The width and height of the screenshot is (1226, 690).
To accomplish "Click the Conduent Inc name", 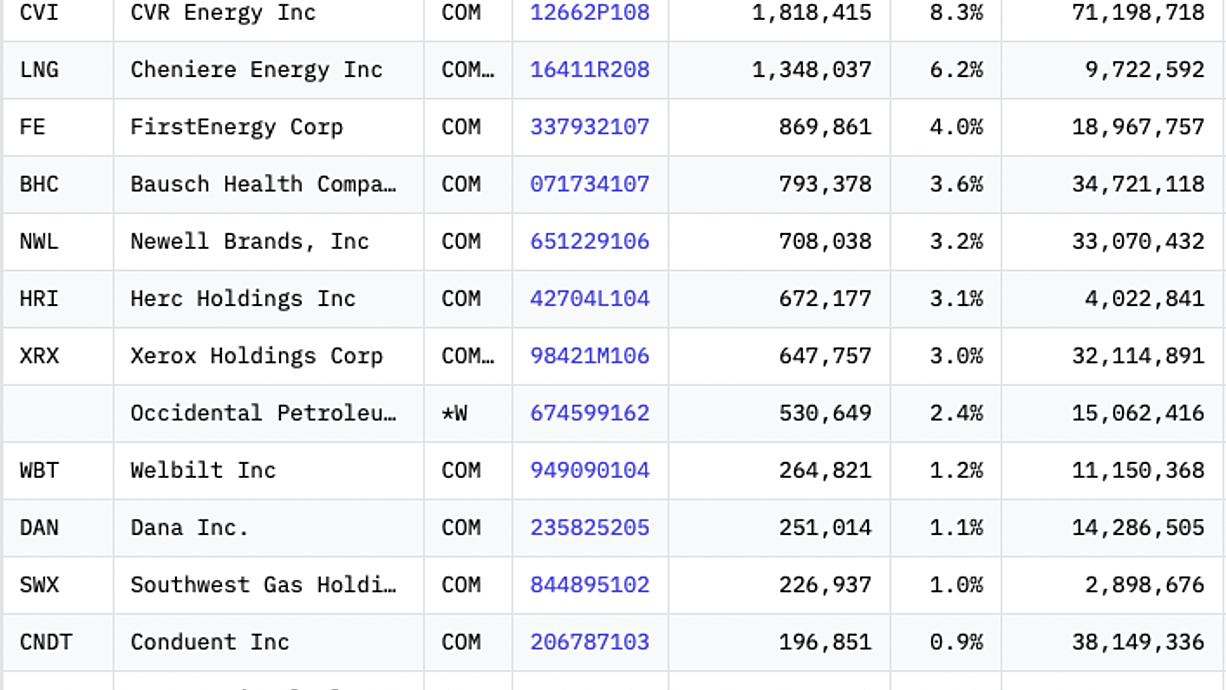I will tap(210, 642).
